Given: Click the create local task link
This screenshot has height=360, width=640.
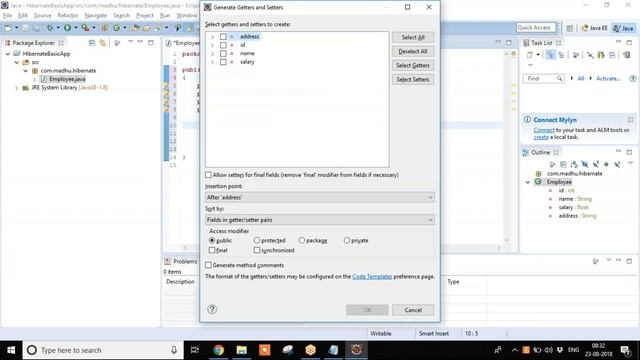Looking at the screenshot, I should [x=541, y=137].
